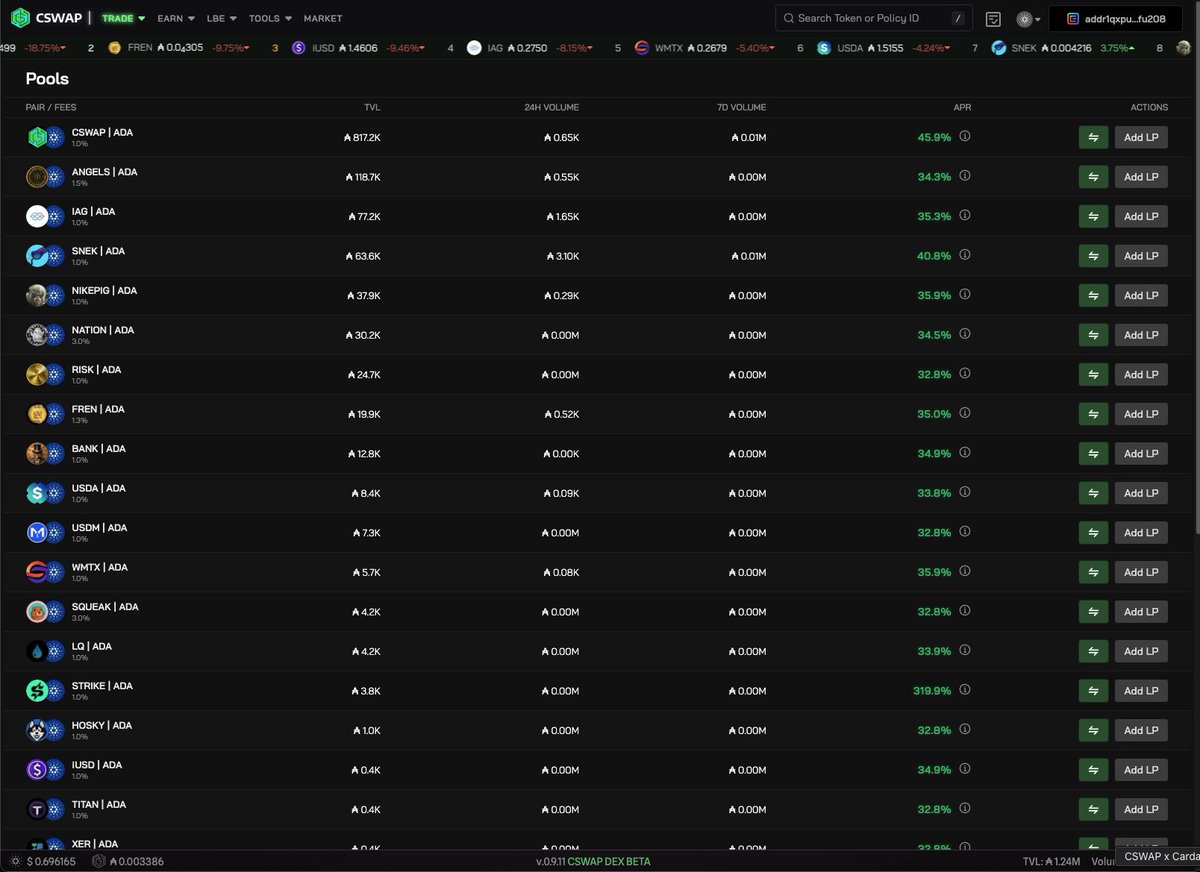
Task: Open the USDM | ADA pair name
Action: 99,528
